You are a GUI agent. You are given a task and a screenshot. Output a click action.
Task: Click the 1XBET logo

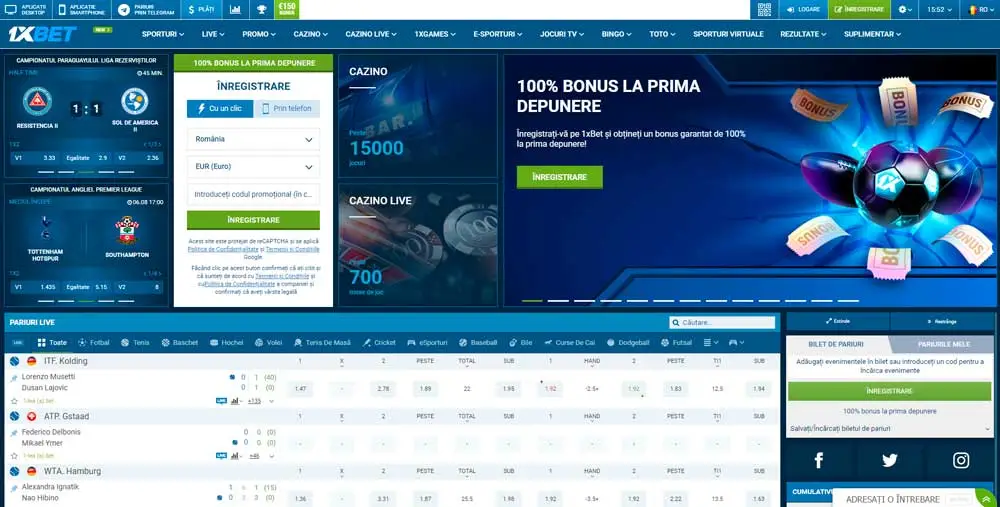click(x=42, y=34)
